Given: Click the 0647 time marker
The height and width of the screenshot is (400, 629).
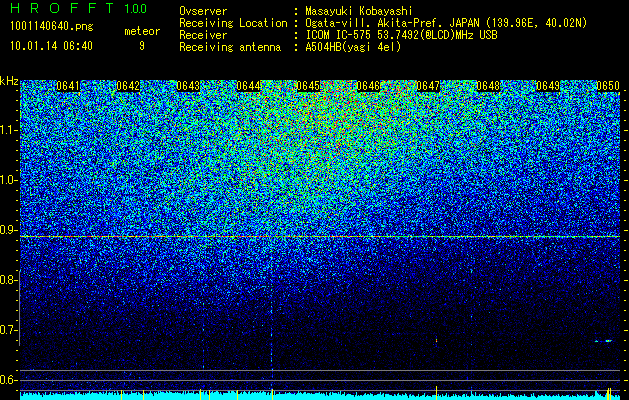Looking at the screenshot, I should click(x=428, y=86).
